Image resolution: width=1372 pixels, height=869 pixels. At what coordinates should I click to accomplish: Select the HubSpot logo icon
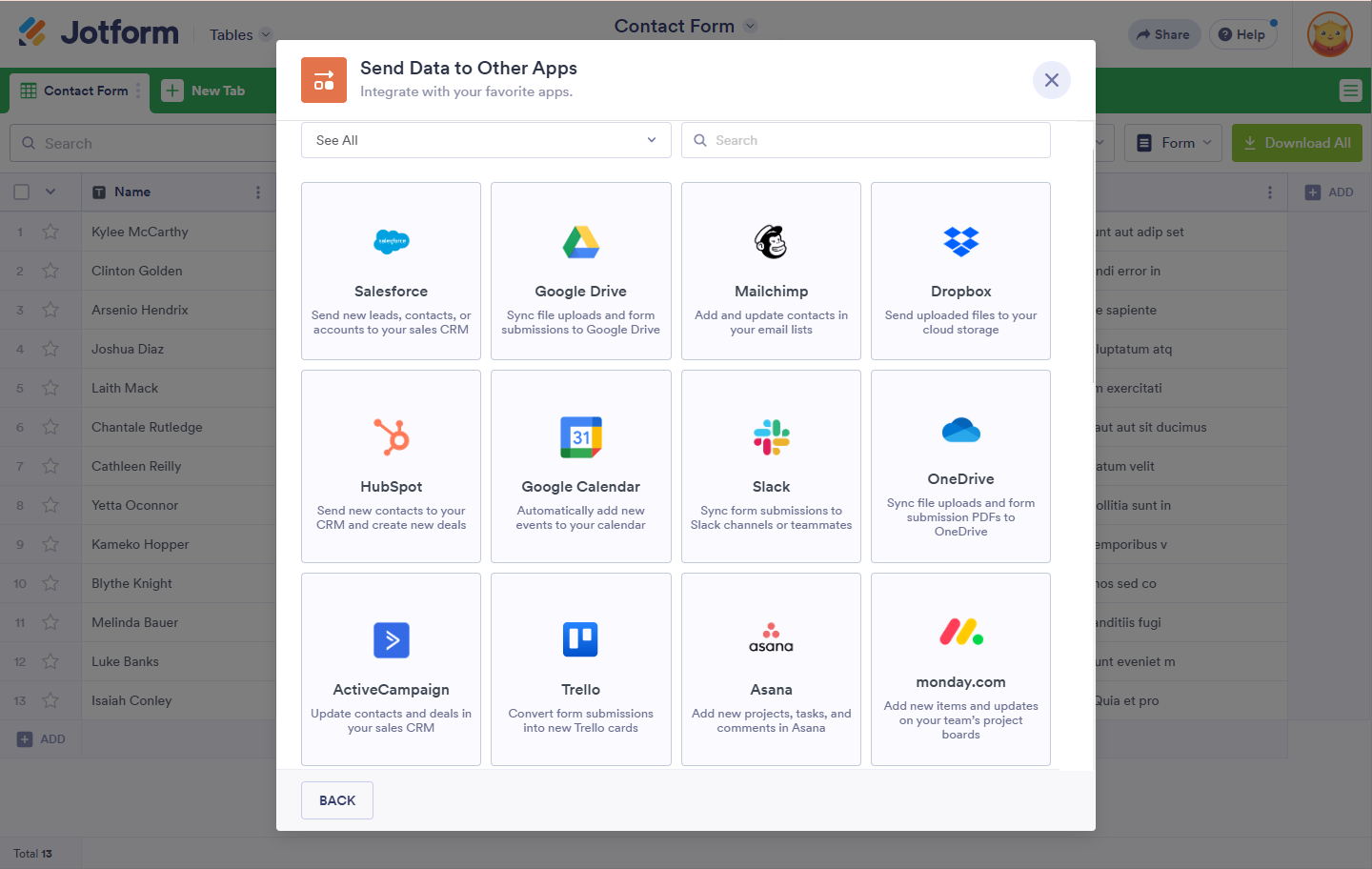point(392,437)
